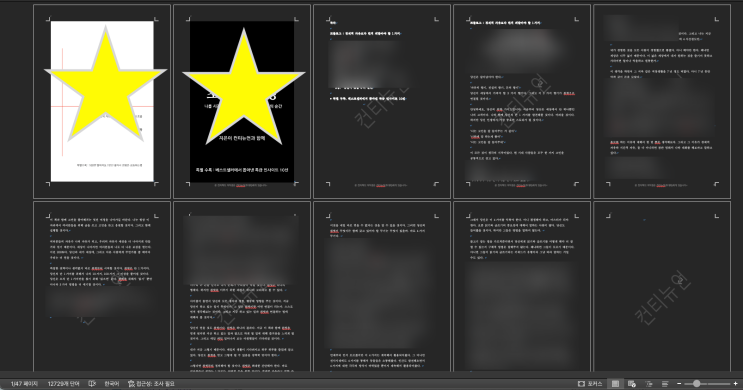Click the first page of the bottom row
This screenshot has height=390, width=743.
102,286
